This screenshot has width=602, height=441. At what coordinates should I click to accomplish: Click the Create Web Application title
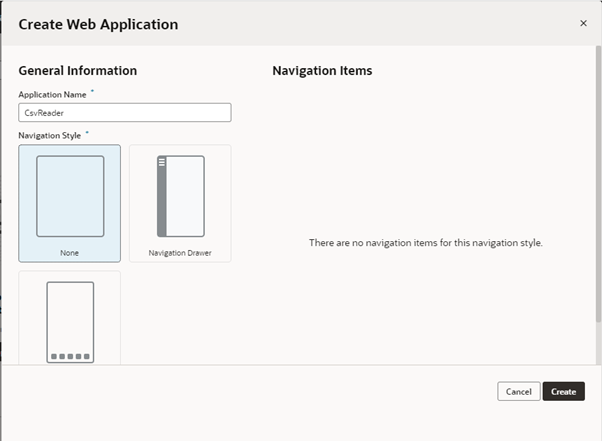98,25
